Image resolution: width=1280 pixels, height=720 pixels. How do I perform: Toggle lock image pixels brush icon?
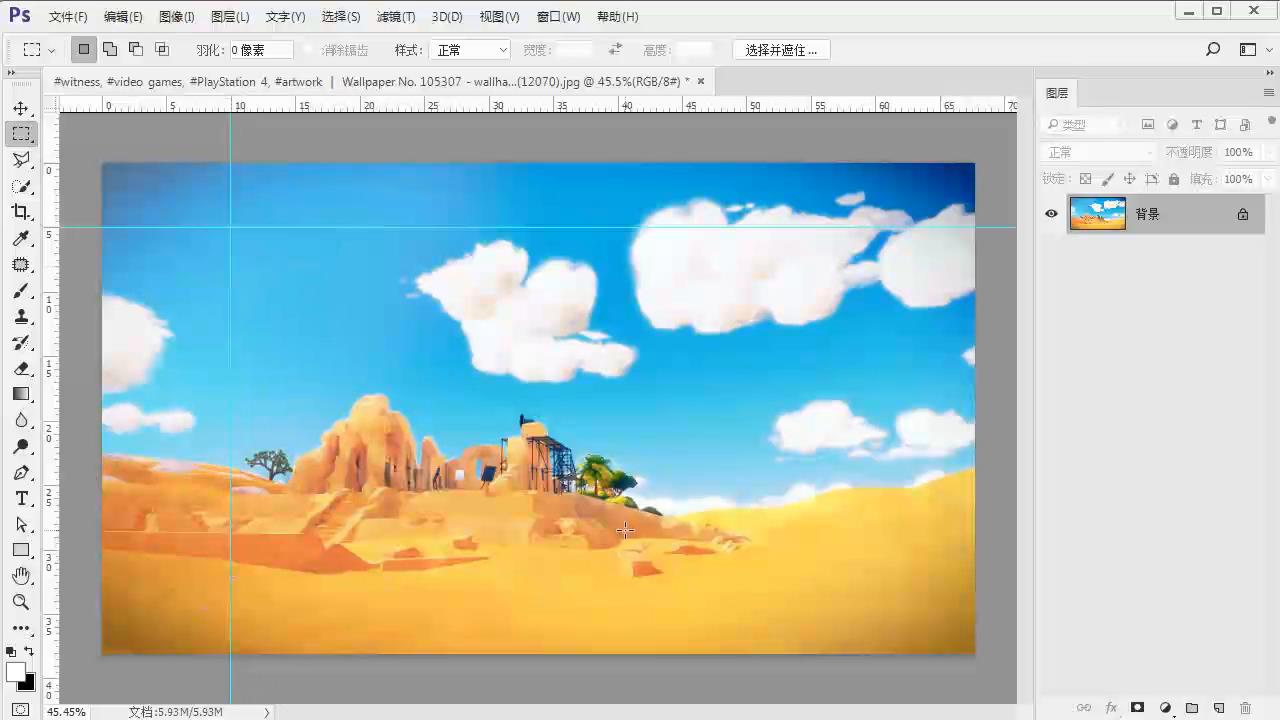pos(1107,179)
